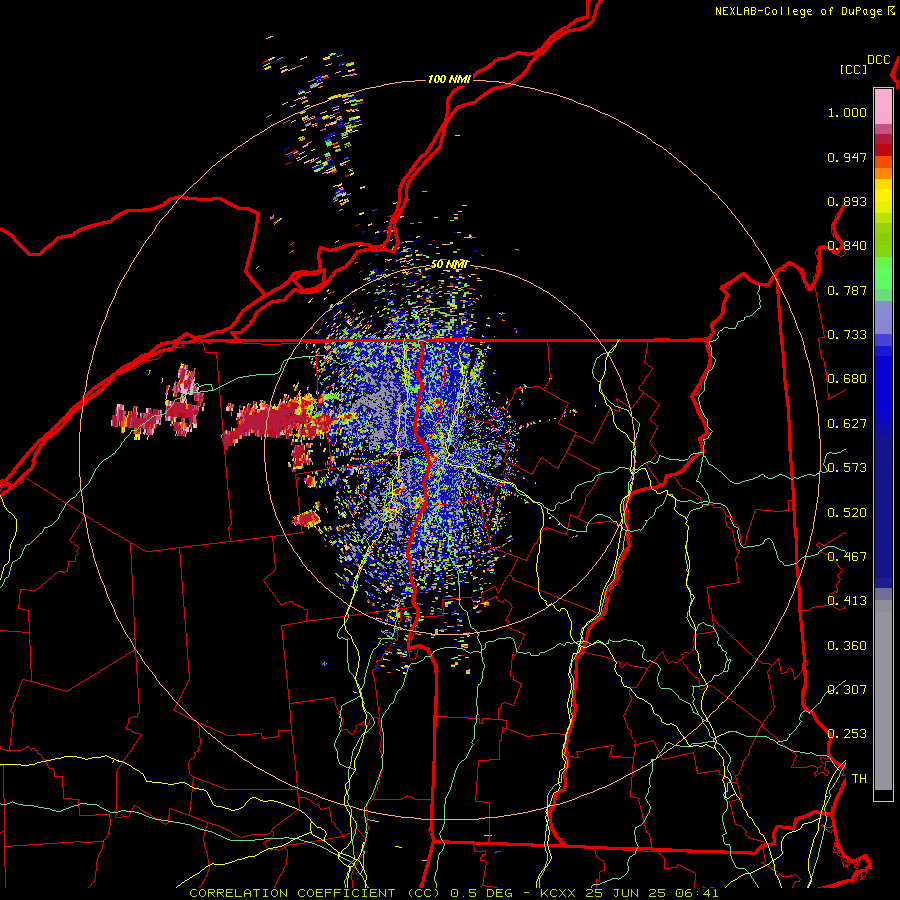Click the 0.467 scale value
The height and width of the screenshot is (900, 900).
(x=847, y=557)
